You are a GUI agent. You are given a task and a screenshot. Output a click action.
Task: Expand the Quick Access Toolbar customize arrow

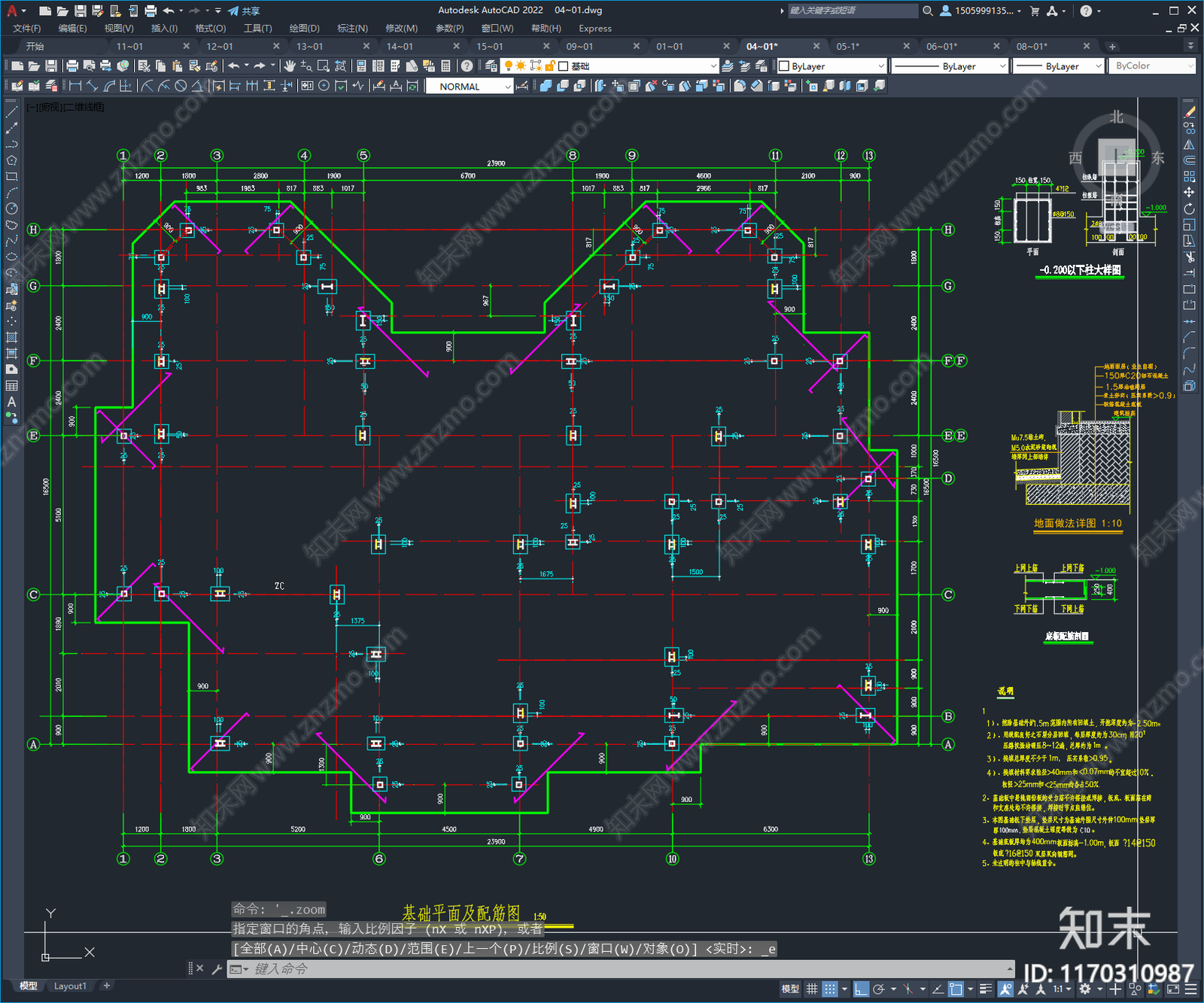point(217,11)
